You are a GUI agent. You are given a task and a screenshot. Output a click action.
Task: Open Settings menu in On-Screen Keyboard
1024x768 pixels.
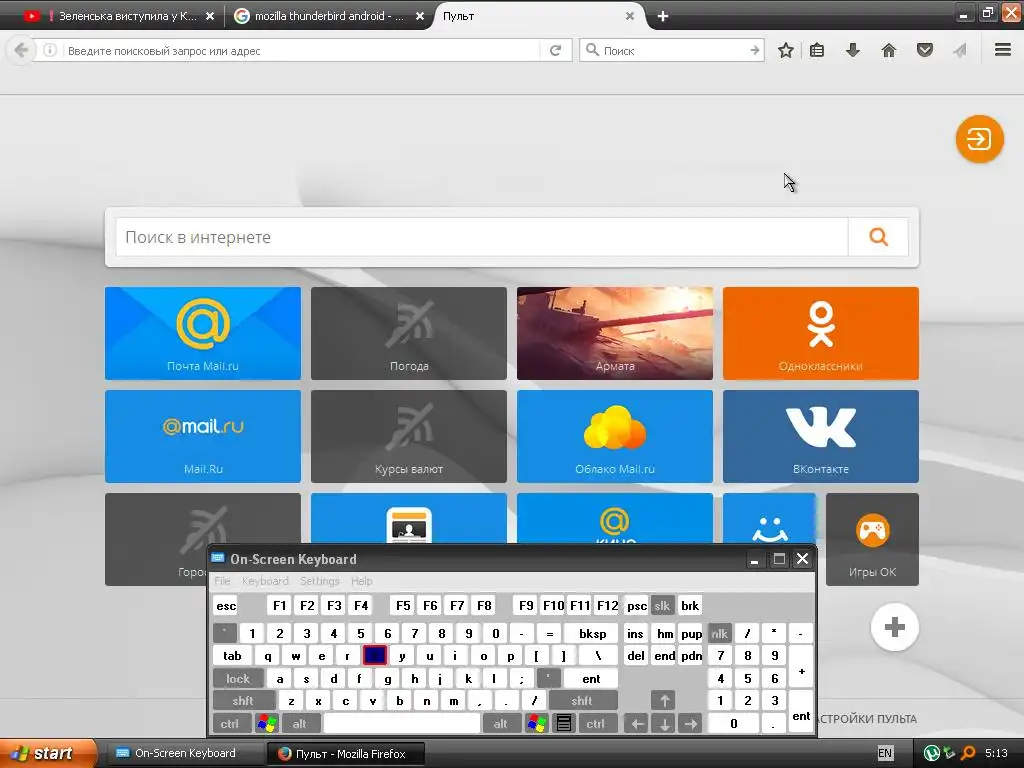tap(319, 581)
